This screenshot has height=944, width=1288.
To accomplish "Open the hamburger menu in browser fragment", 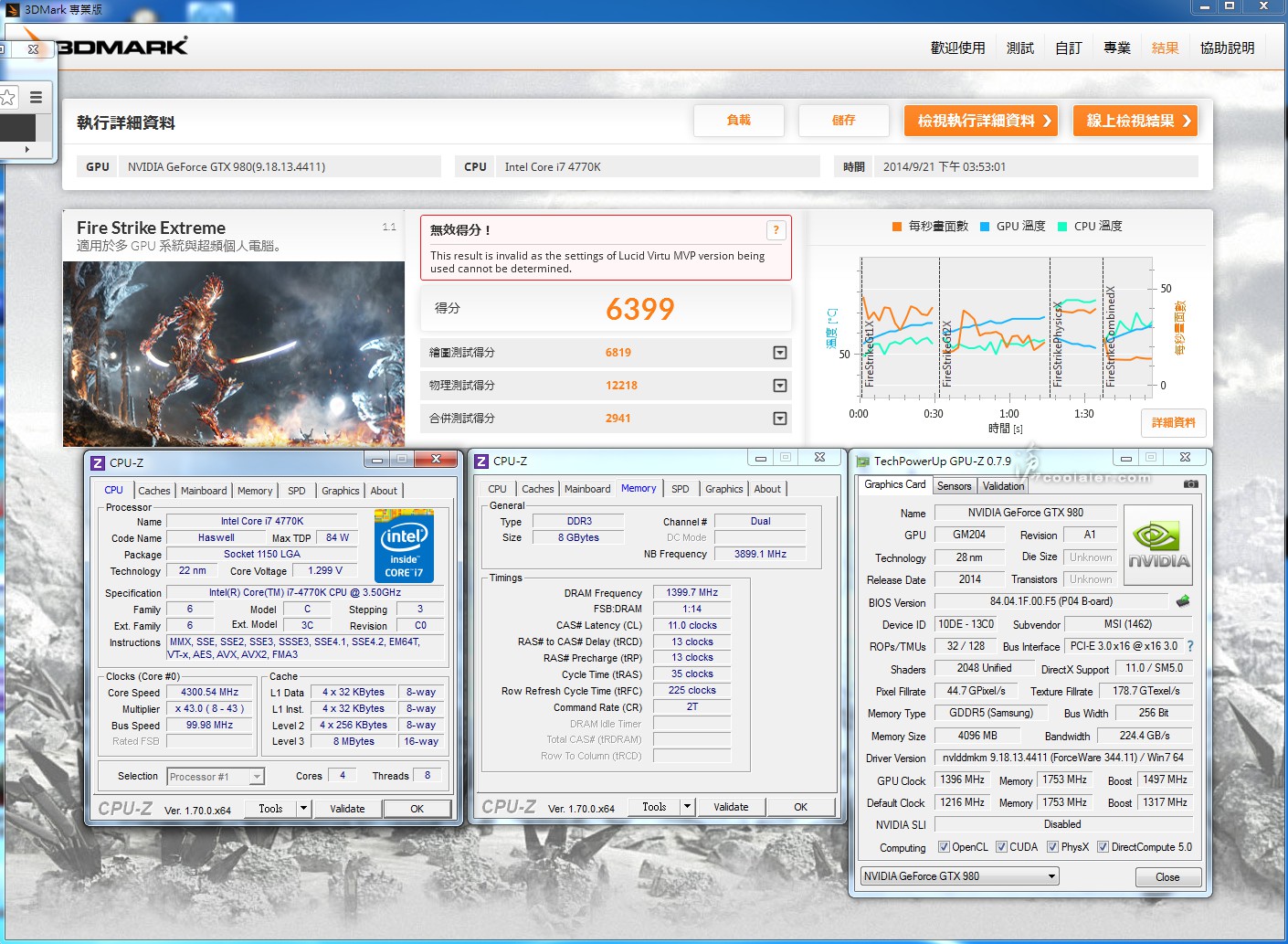I will [x=36, y=97].
